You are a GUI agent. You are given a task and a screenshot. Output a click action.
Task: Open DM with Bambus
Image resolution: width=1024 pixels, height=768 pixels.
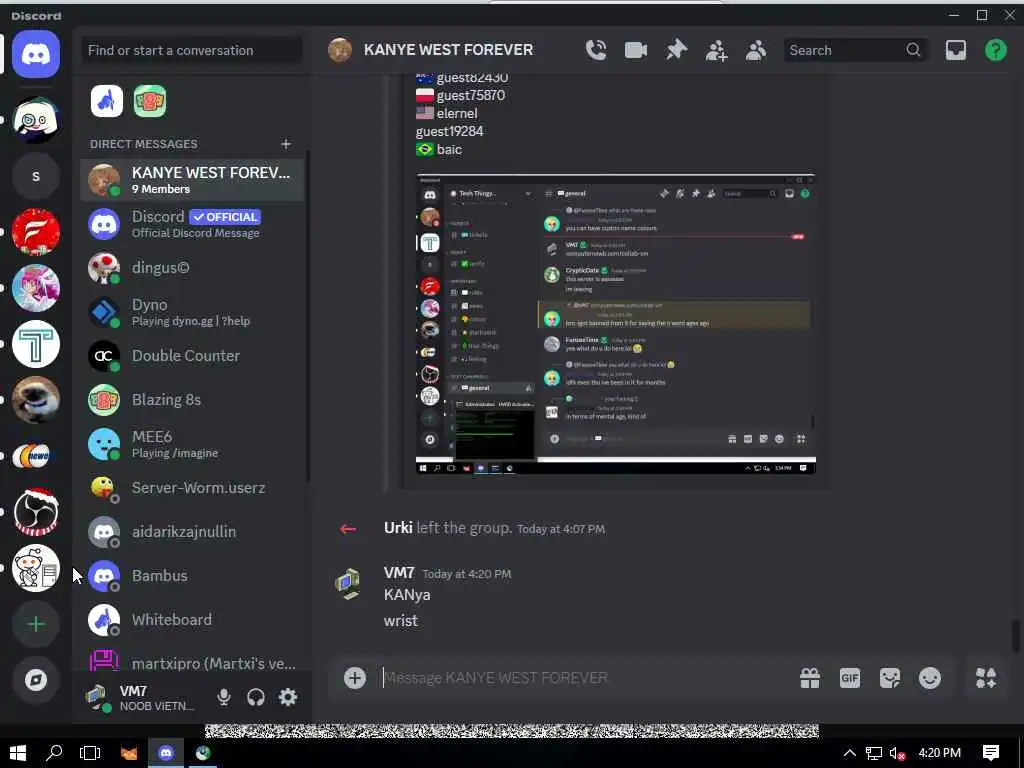(x=193, y=576)
